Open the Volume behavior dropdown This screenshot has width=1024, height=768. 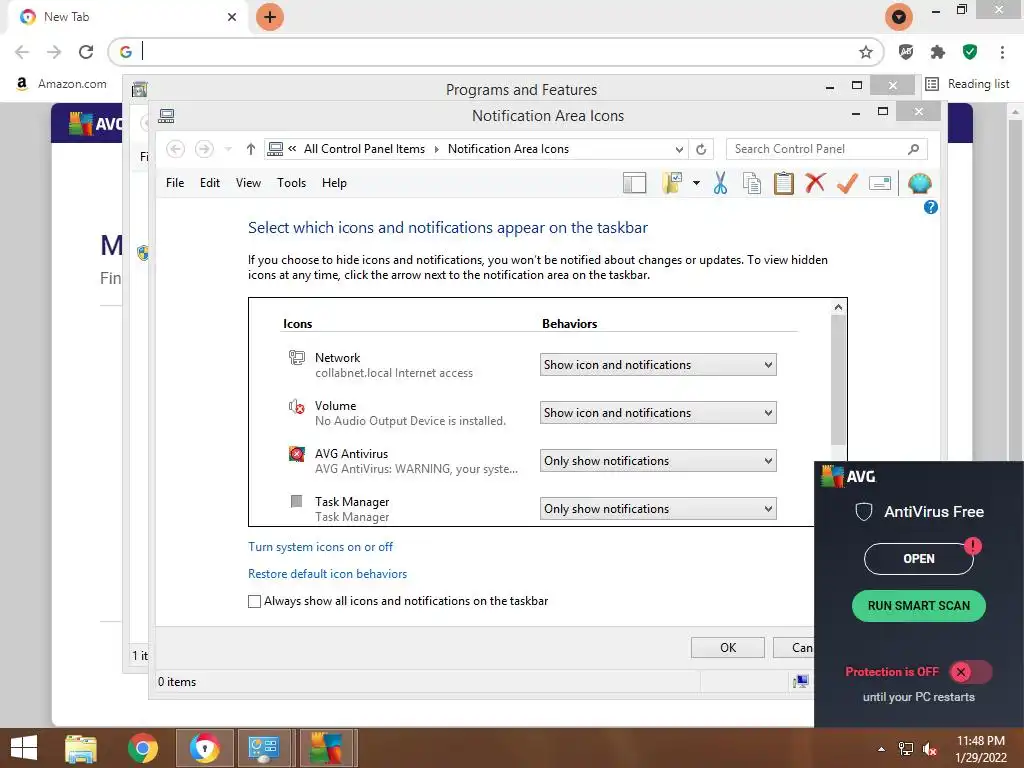click(x=658, y=413)
